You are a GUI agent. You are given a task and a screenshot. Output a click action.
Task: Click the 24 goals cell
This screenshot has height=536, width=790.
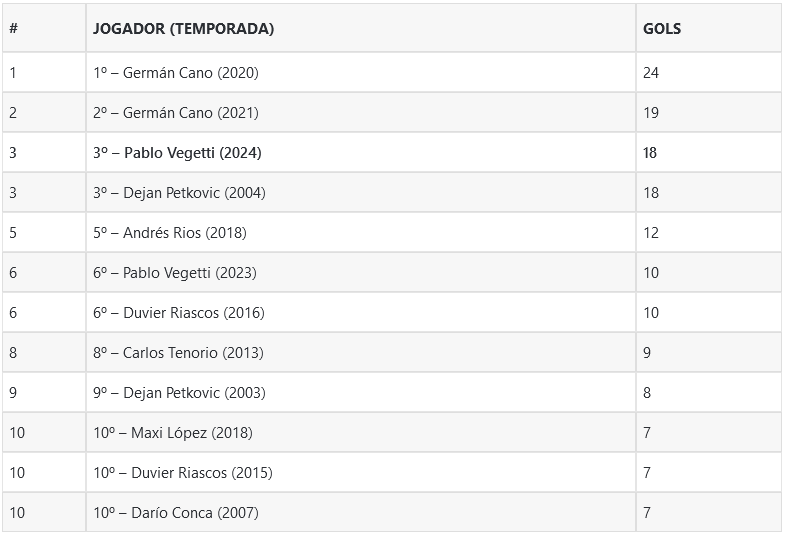coord(651,73)
